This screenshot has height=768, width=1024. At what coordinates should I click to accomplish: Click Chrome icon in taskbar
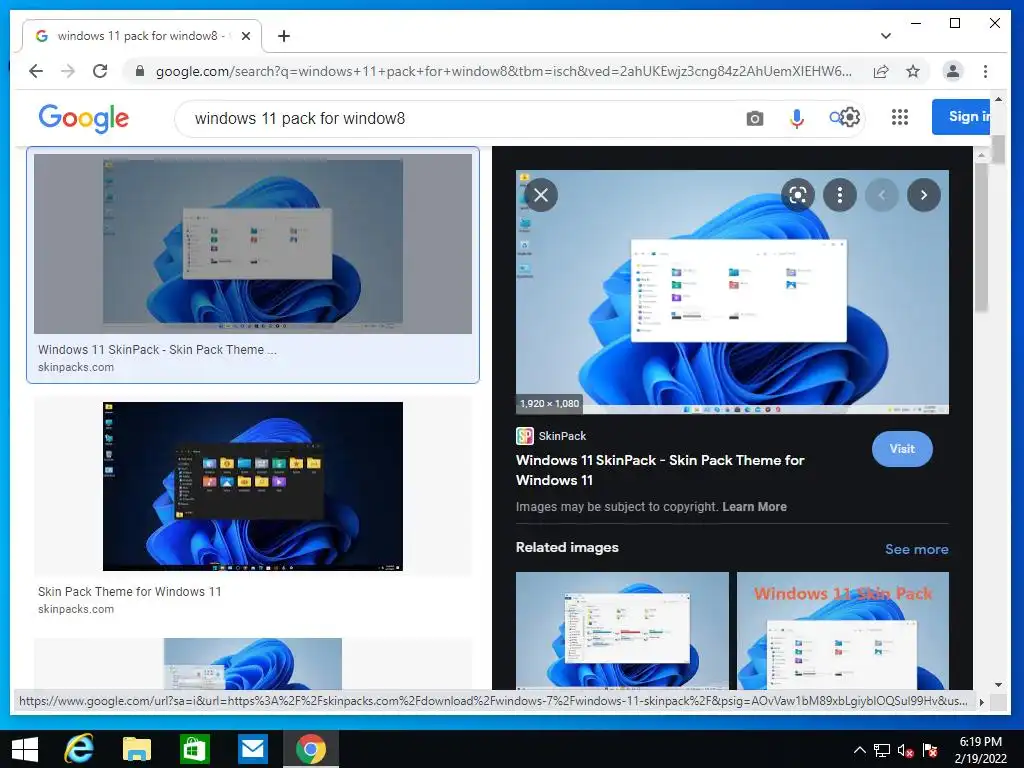pos(310,749)
